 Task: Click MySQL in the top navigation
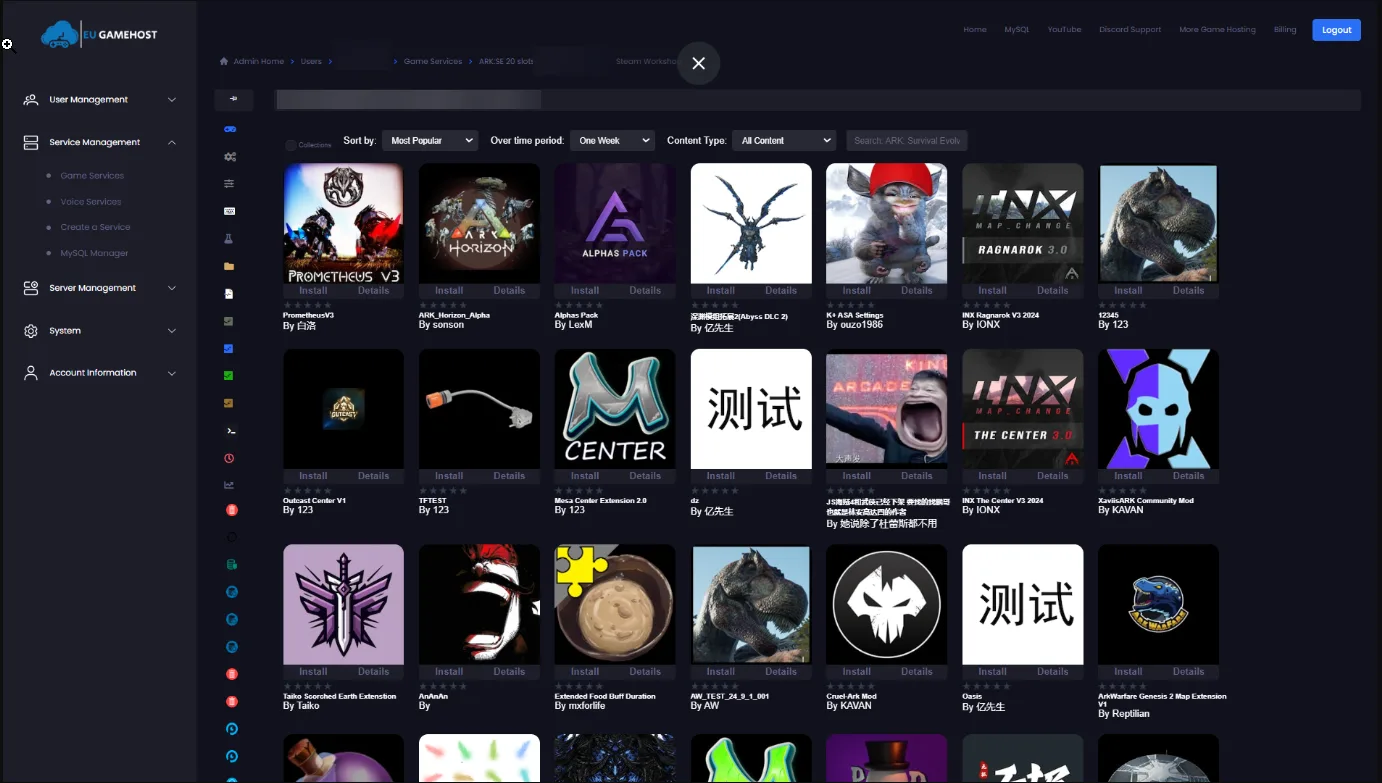tap(1017, 30)
